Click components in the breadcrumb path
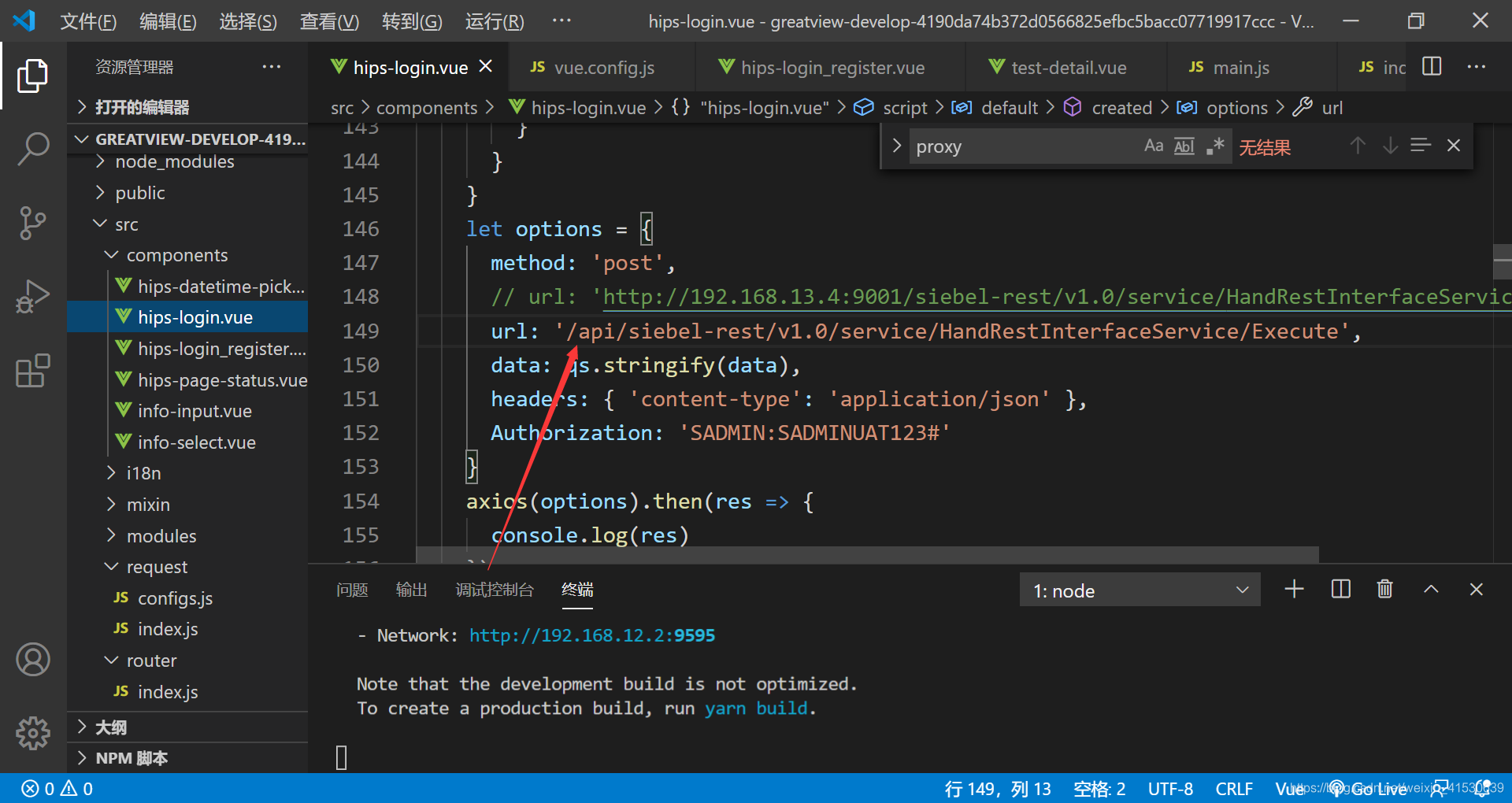The height and width of the screenshot is (803, 1512). coord(427,108)
